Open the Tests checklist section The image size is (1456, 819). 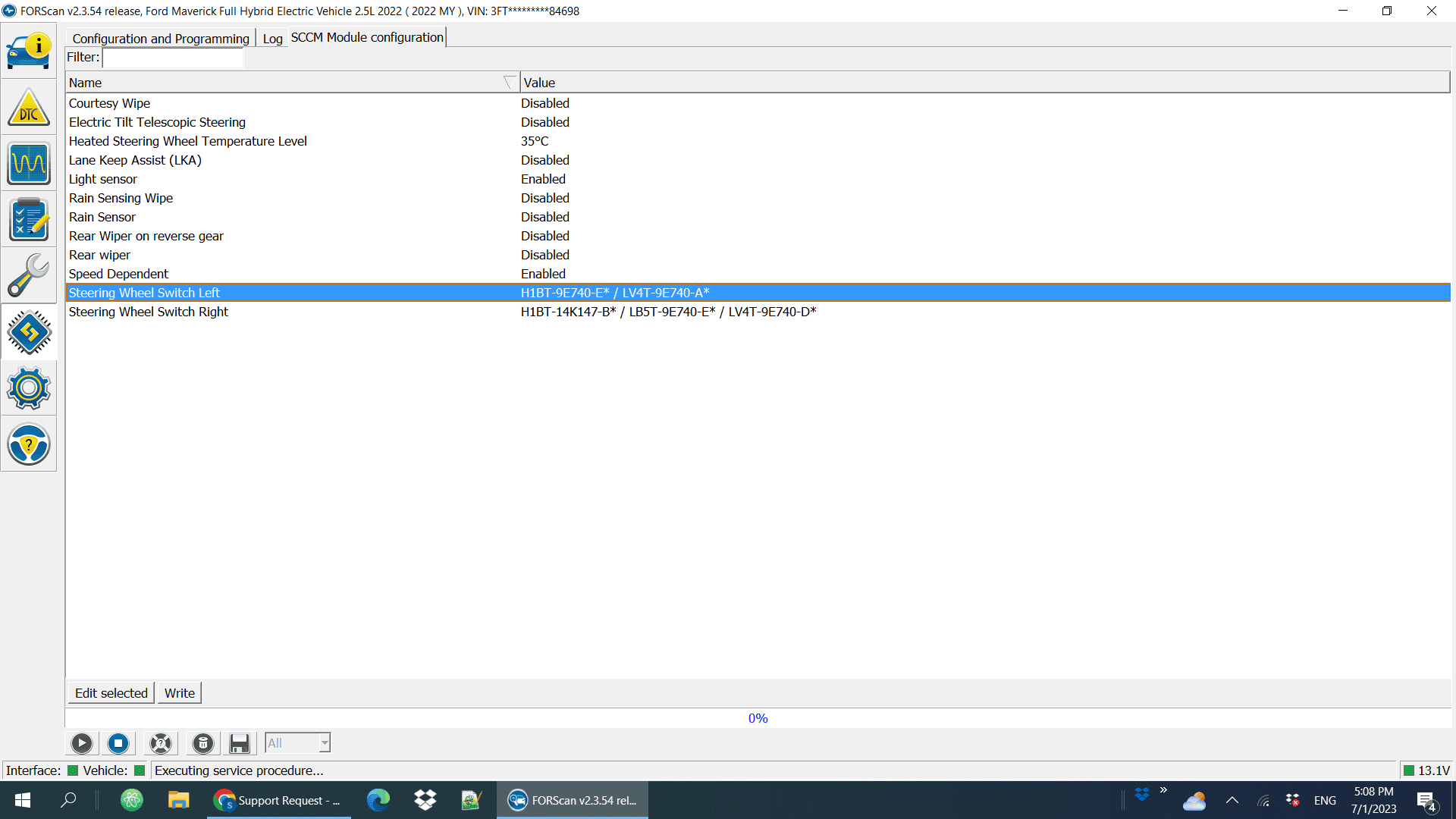point(29,219)
